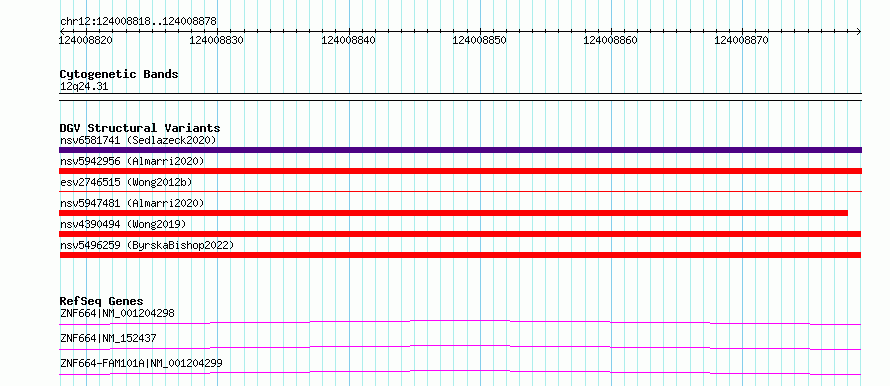Click ruler position 124008850
This screenshot has height=386, width=890.
click(x=479, y=41)
